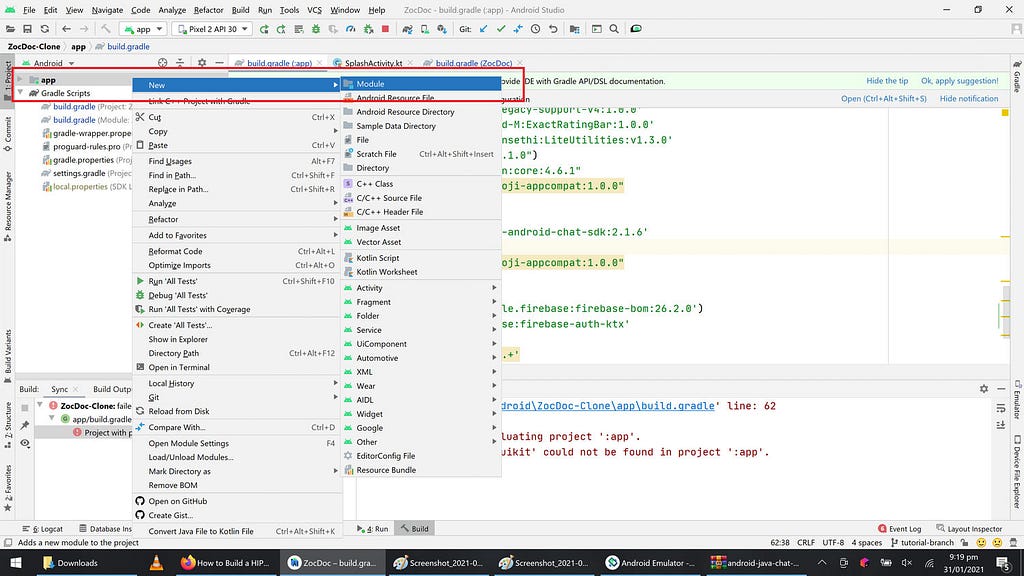
Task: Open the Gradle tool window on right edge
Action: point(1017,76)
